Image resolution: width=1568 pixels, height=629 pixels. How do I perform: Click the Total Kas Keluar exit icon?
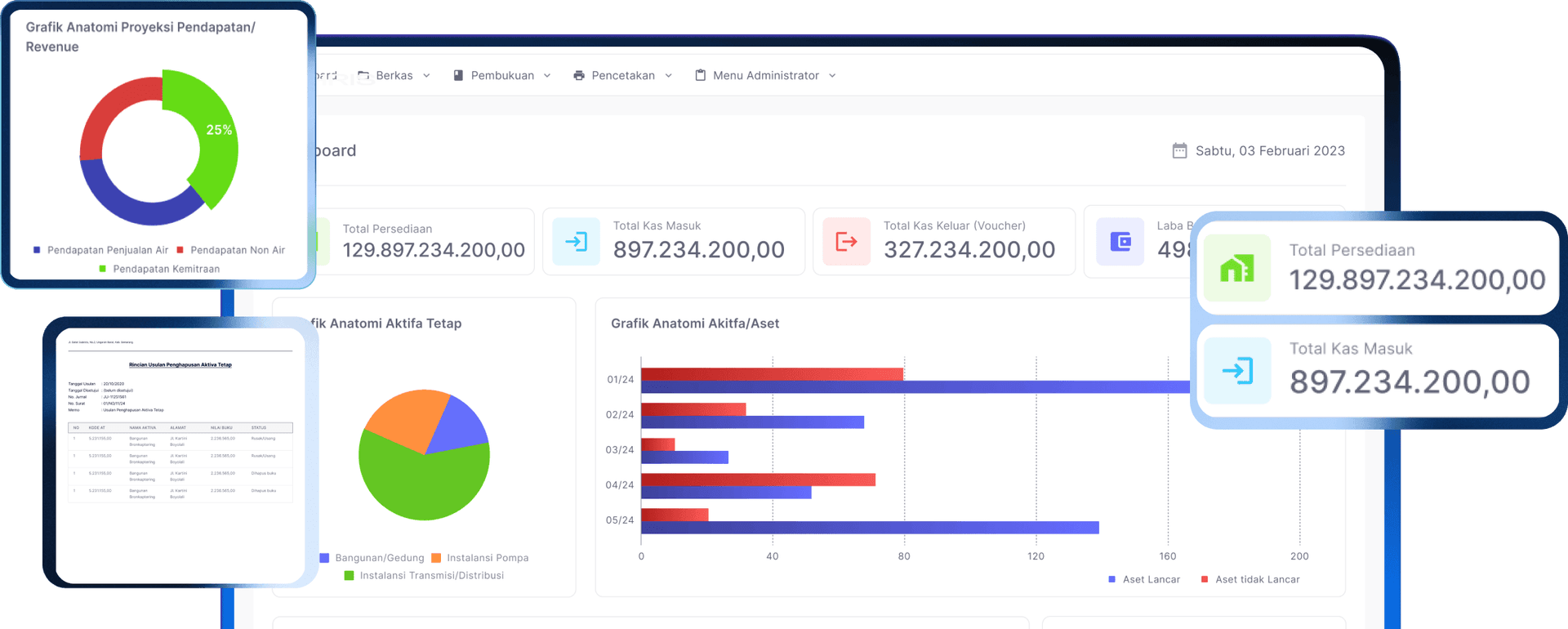pos(846,241)
